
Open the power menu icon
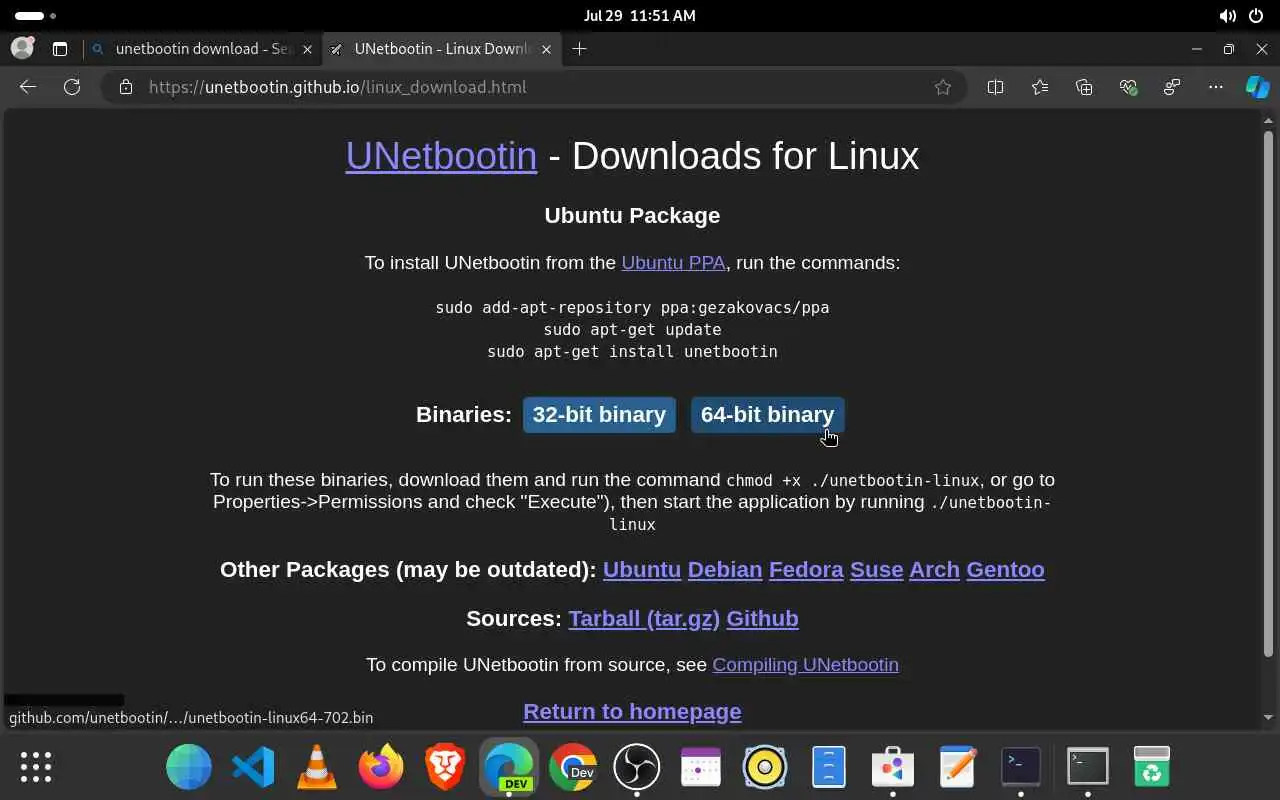[1256, 16]
